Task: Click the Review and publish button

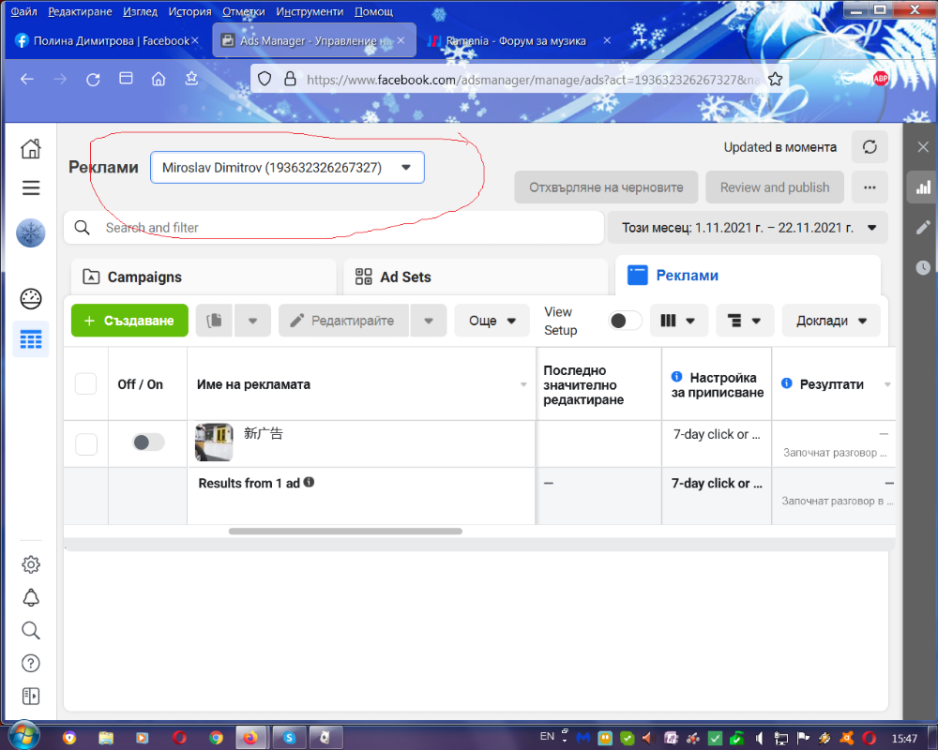Action: click(775, 187)
